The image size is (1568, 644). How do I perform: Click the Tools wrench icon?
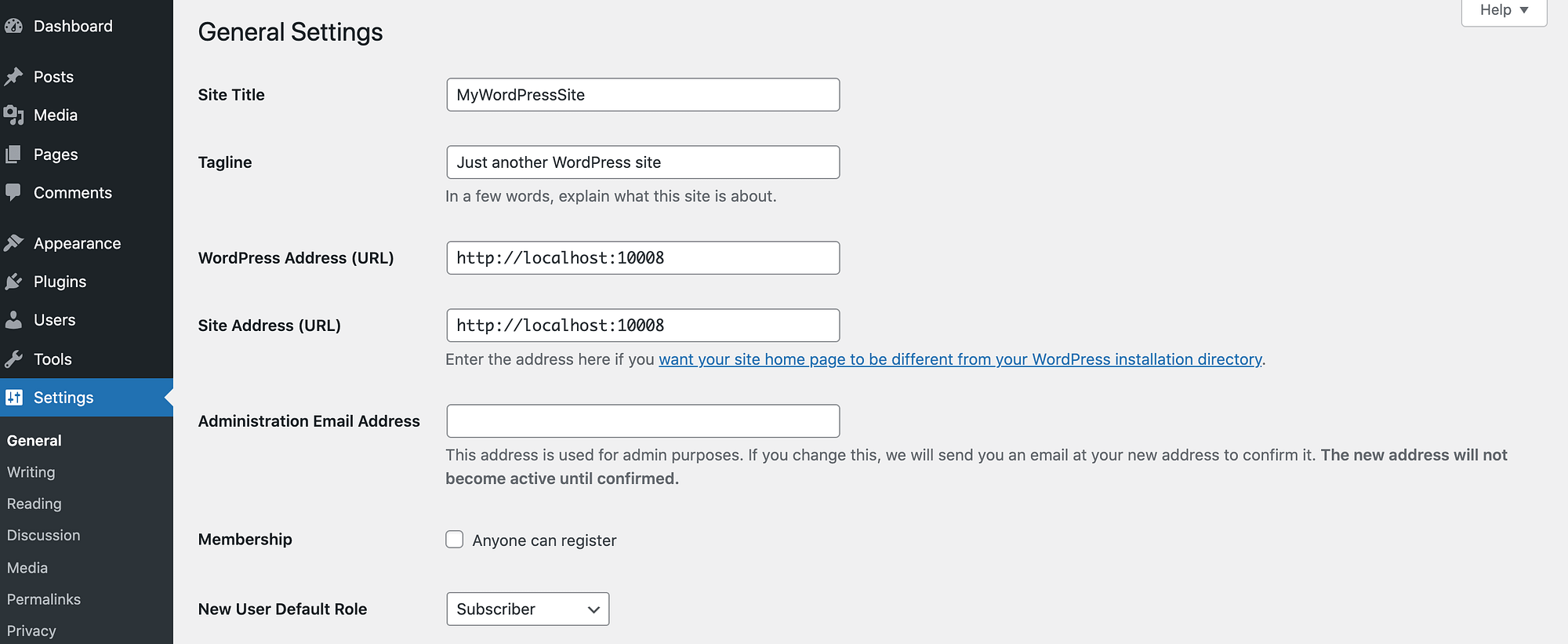[13, 359]
